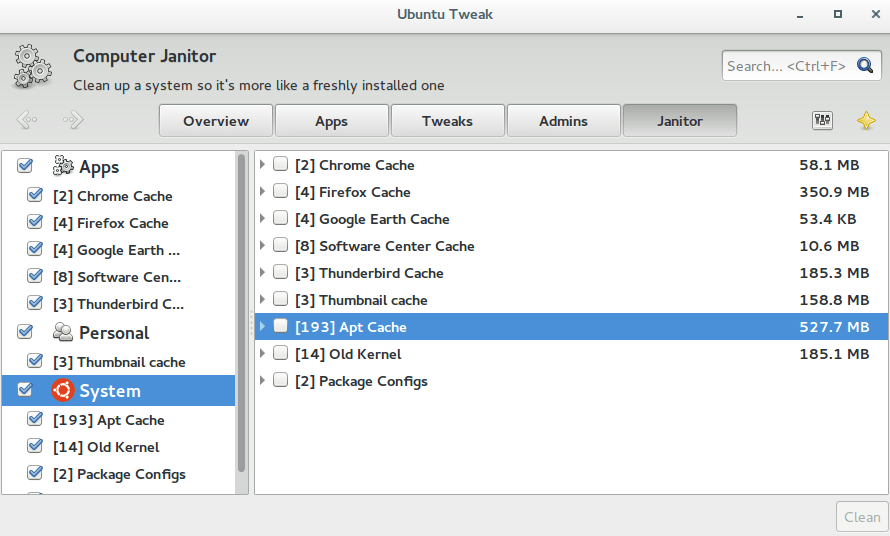Click the 10.6 MB size value
This screenshot has height=536, width=890.
coord(829,246)
